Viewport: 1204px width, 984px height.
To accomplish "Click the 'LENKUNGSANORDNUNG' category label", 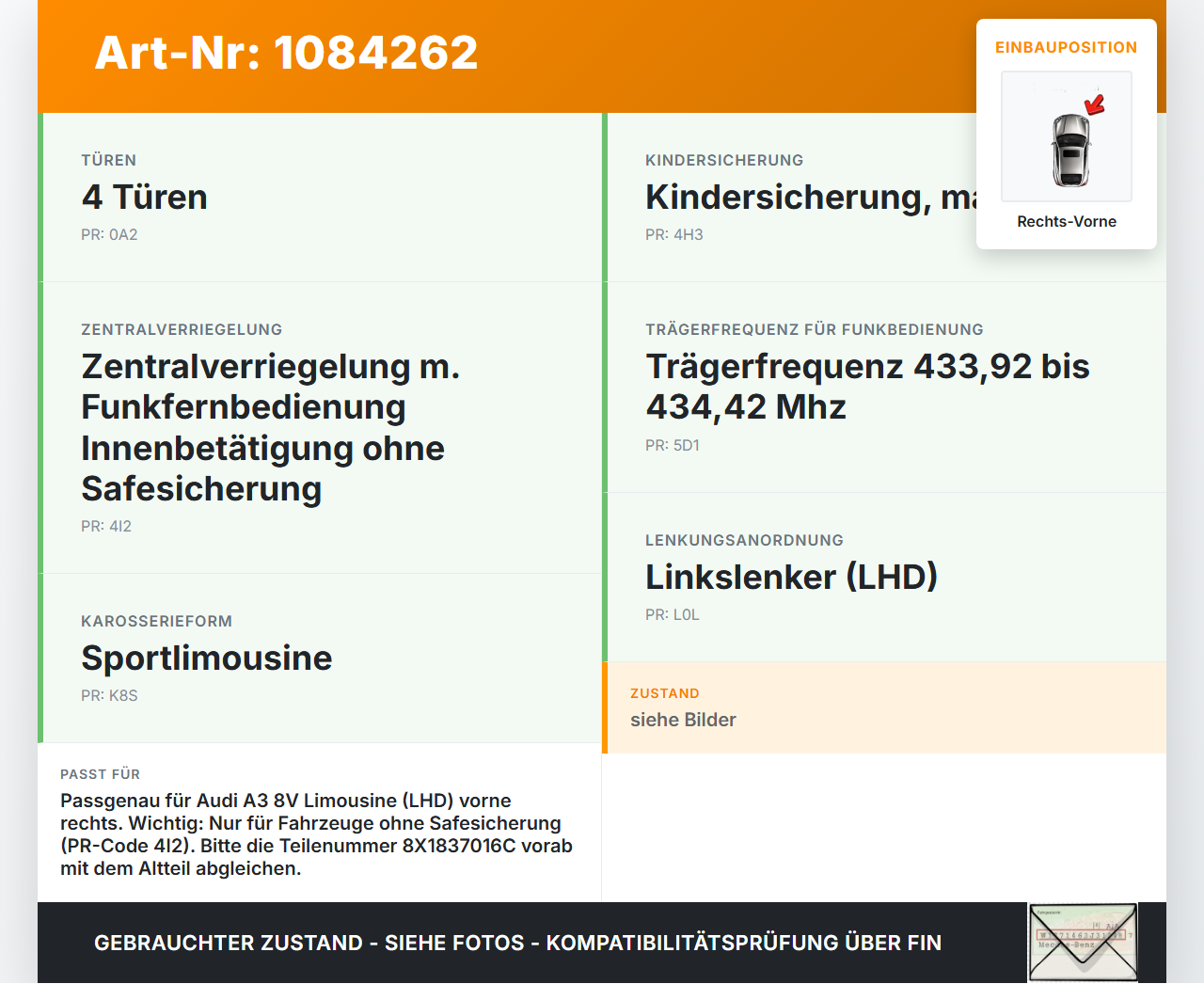I will tap(744, 540).
